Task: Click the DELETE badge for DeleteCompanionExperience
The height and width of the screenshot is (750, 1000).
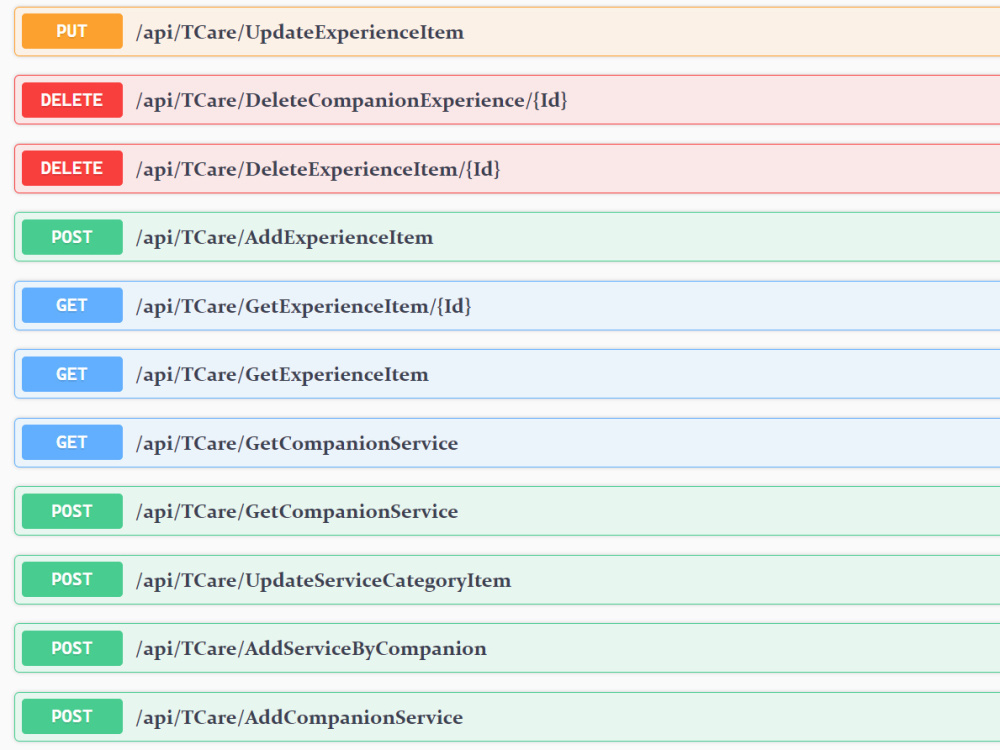Action: click(72, 100)
